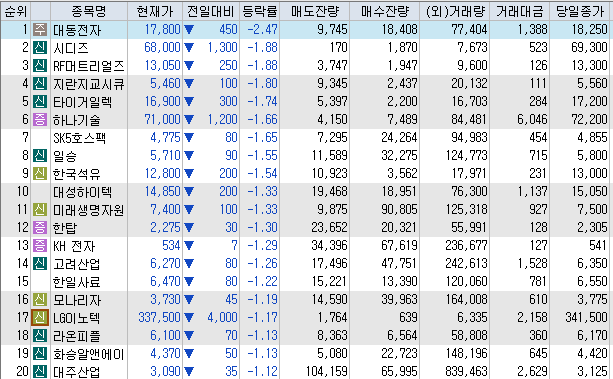Click the 신 badge beside 모나리자
This screenshot has width=613, height=379.
pos(39,300)
